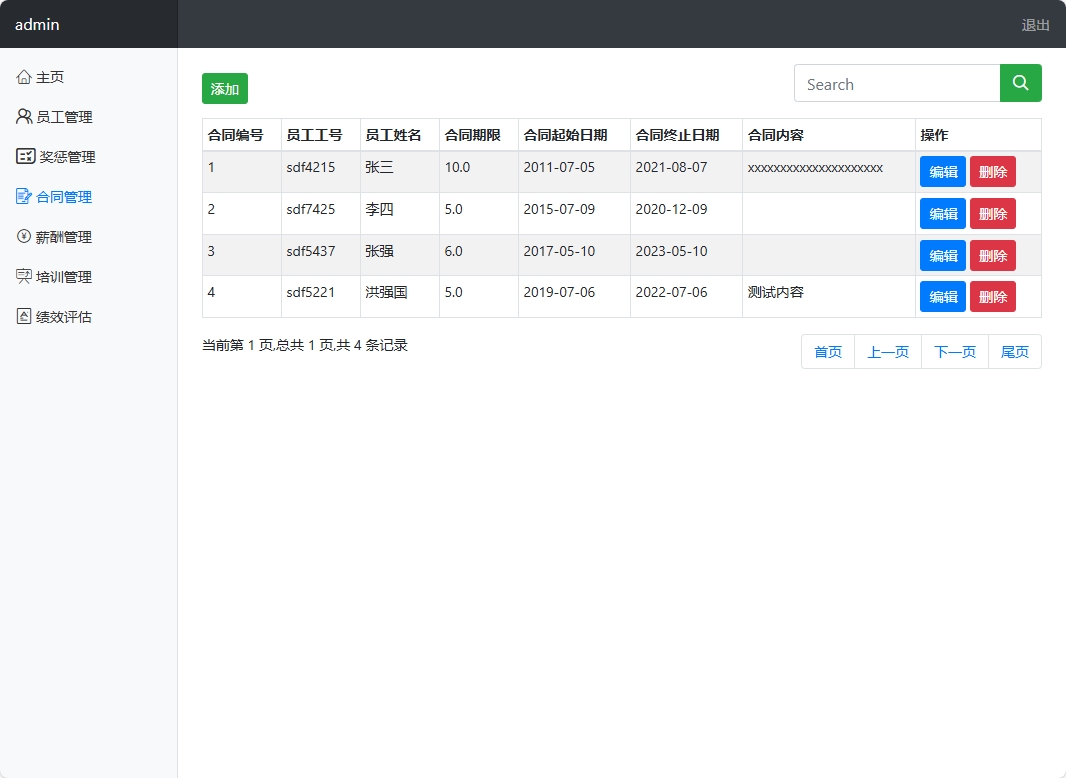Click the magnifier search icon
1066x778 pixels.
1020,84
